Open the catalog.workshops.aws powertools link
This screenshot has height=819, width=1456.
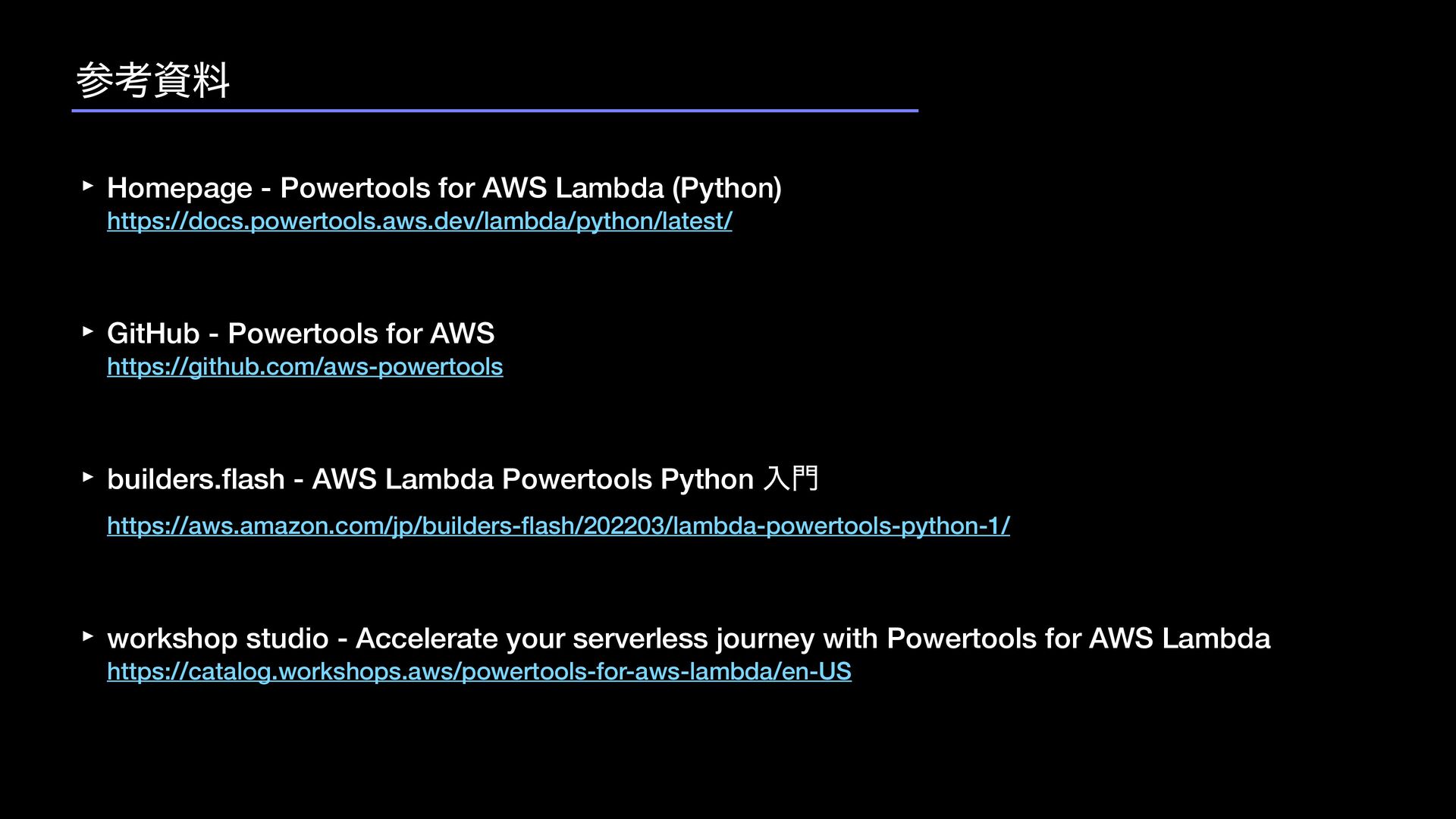[479, 671]
